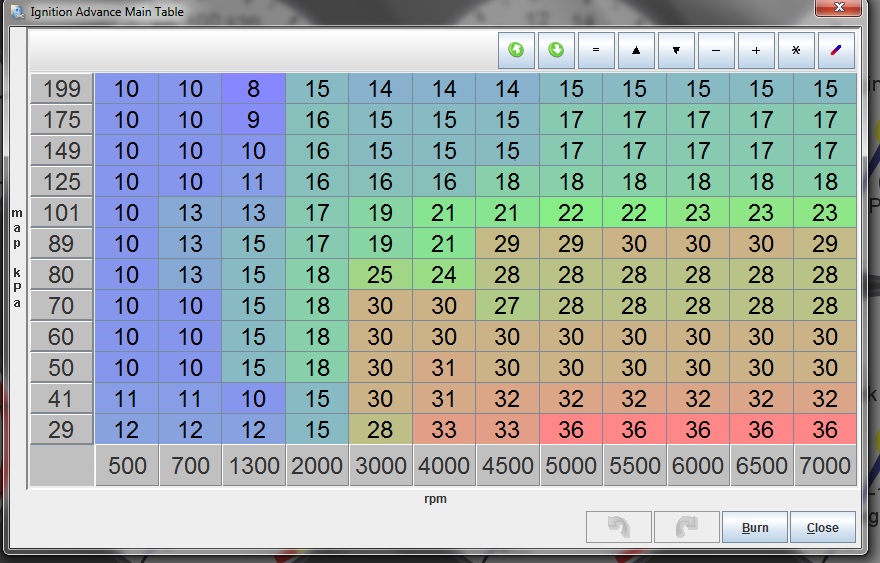Click the grayed-out redo arrow button

pos(686,527)
